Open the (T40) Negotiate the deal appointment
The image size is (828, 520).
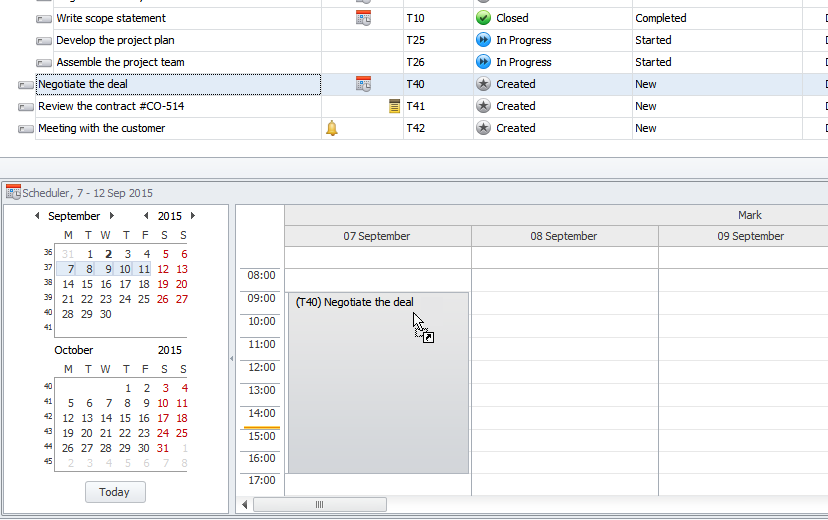(378, 380)
